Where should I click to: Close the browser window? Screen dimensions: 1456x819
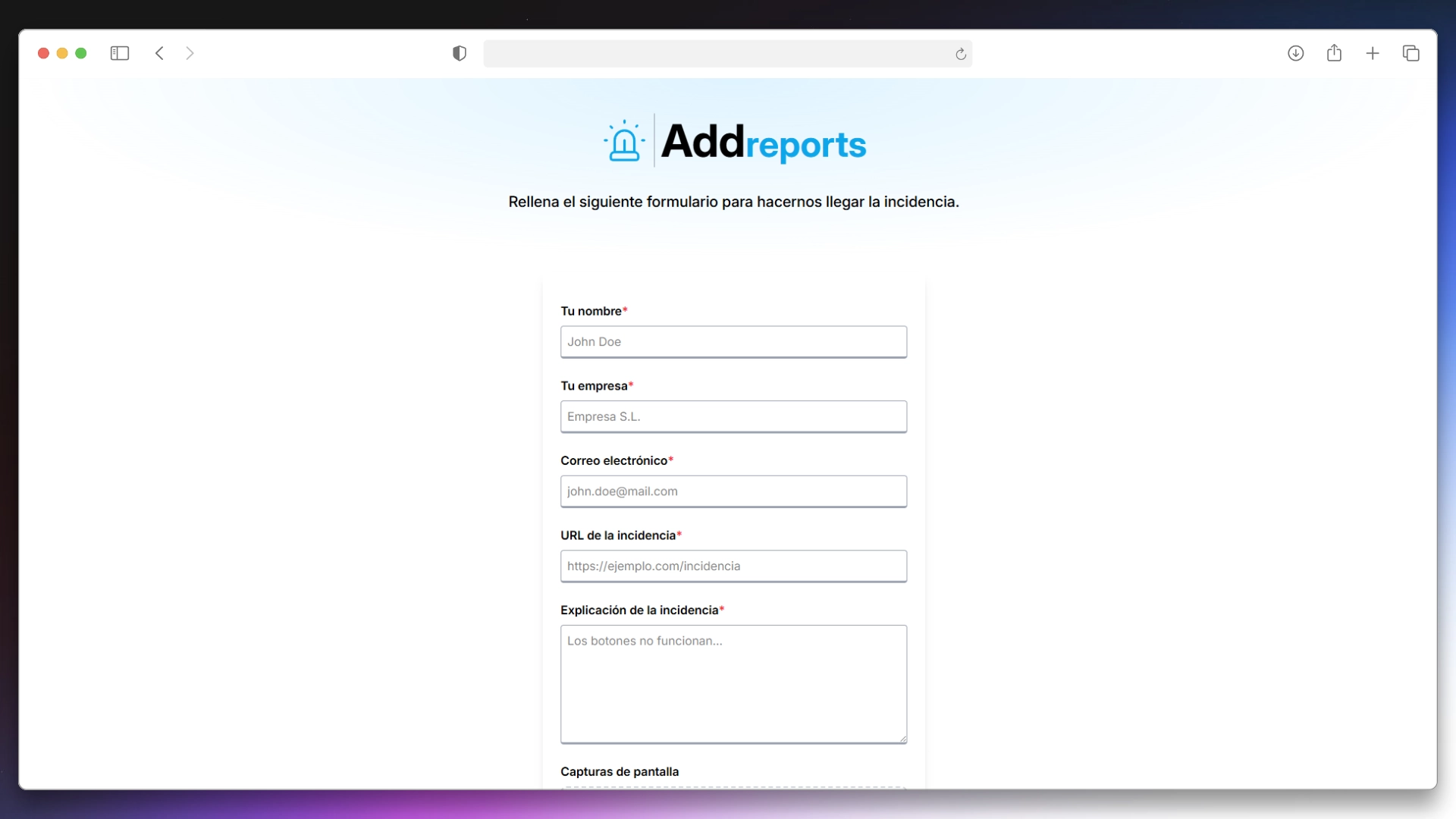tap(43, 53)
